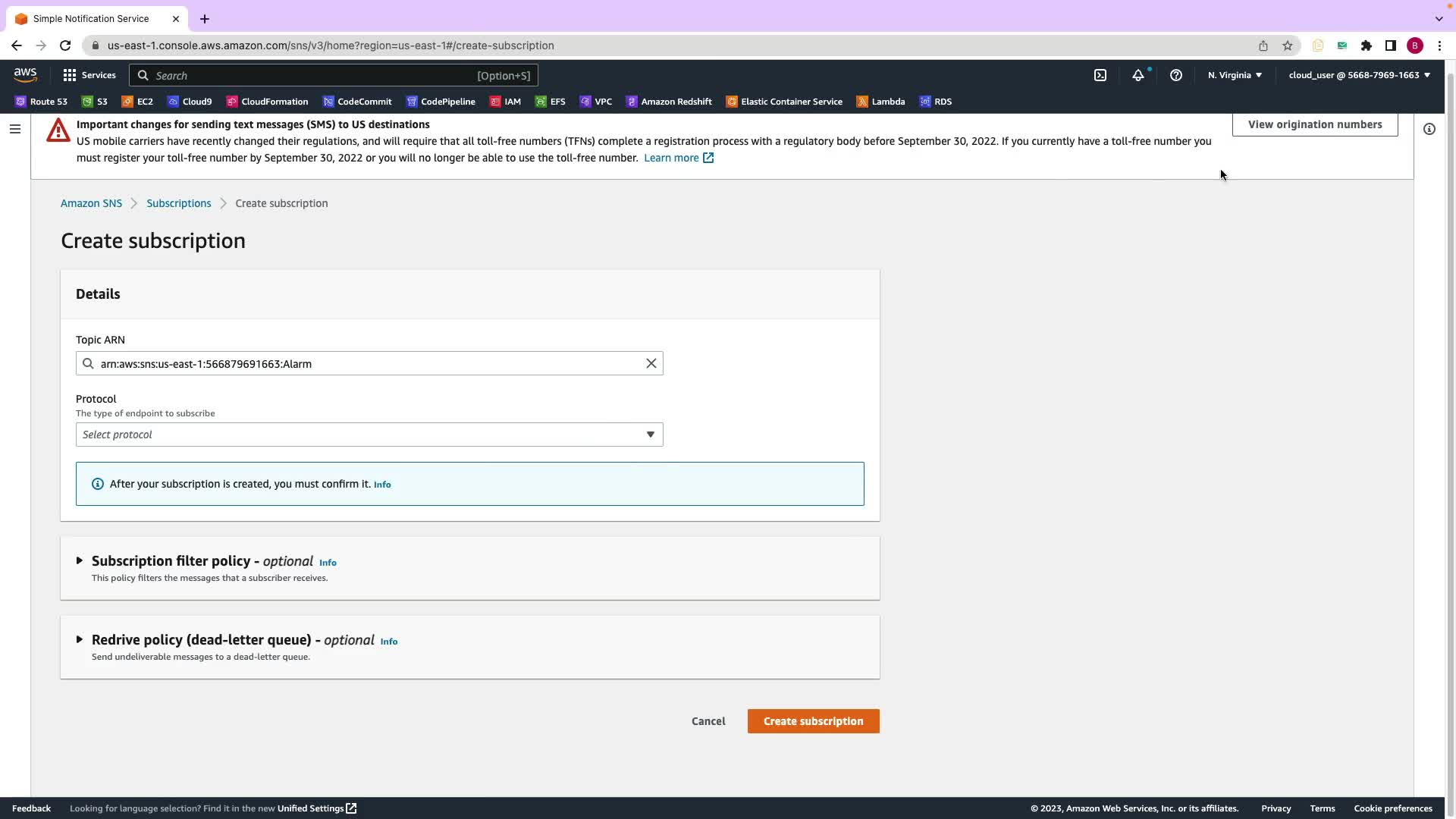The image size is (1456, 819).
Task: Open the notifications bell icon
Action: pos(1137,75)
